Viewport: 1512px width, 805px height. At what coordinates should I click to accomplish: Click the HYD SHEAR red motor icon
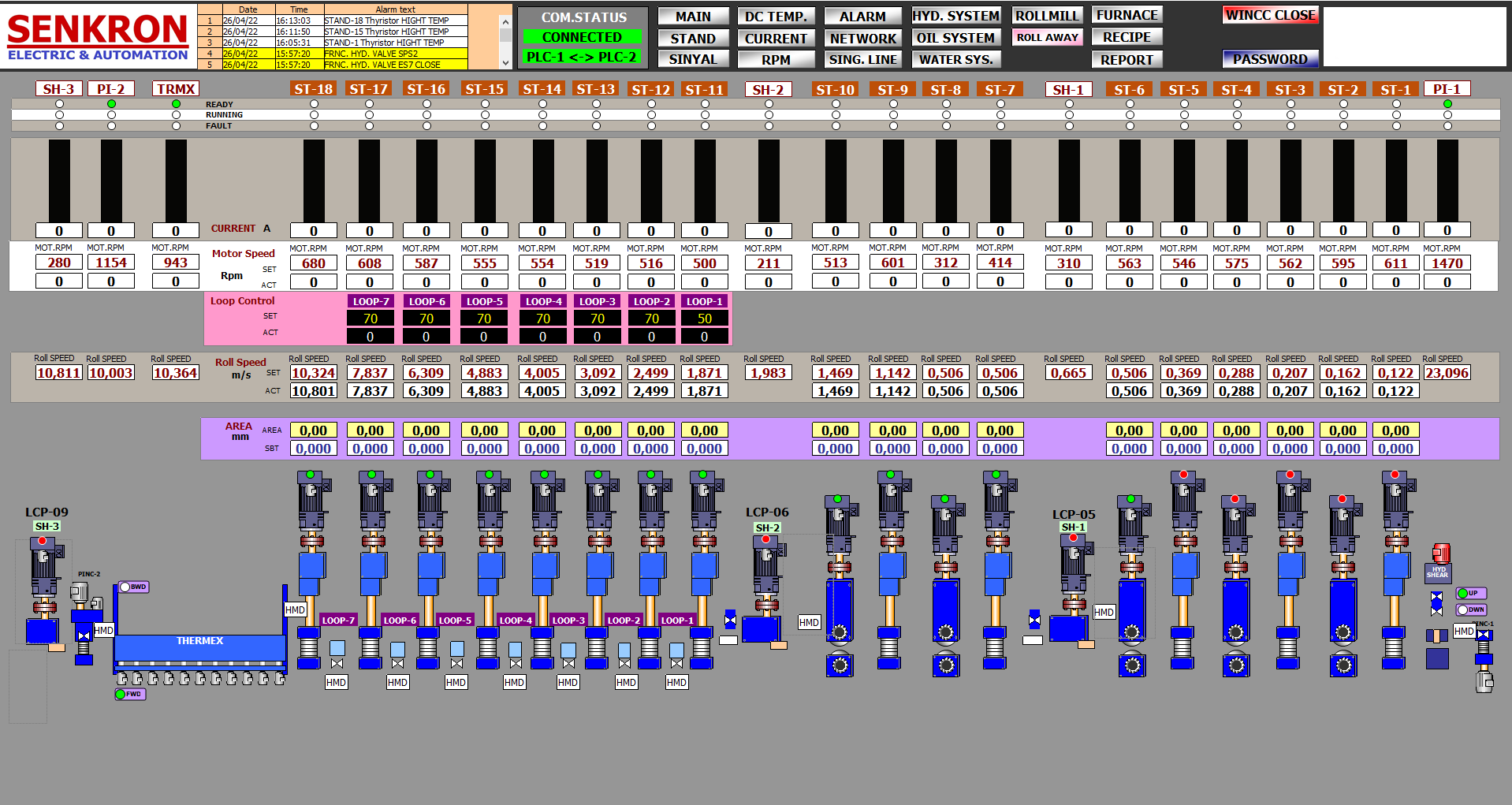click(x=1441, y=553)
